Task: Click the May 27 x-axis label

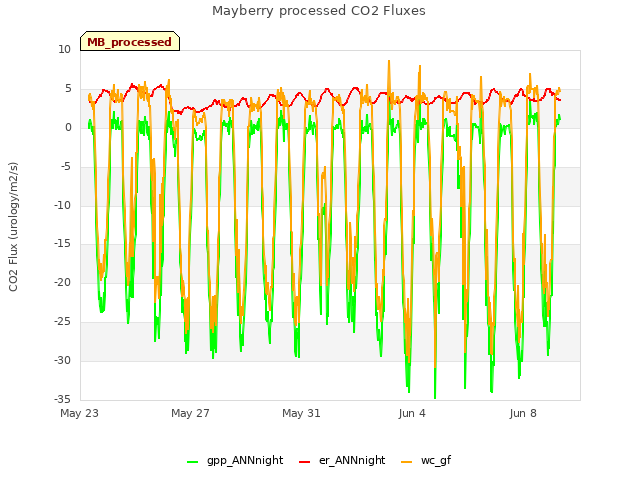Action: 190,413
